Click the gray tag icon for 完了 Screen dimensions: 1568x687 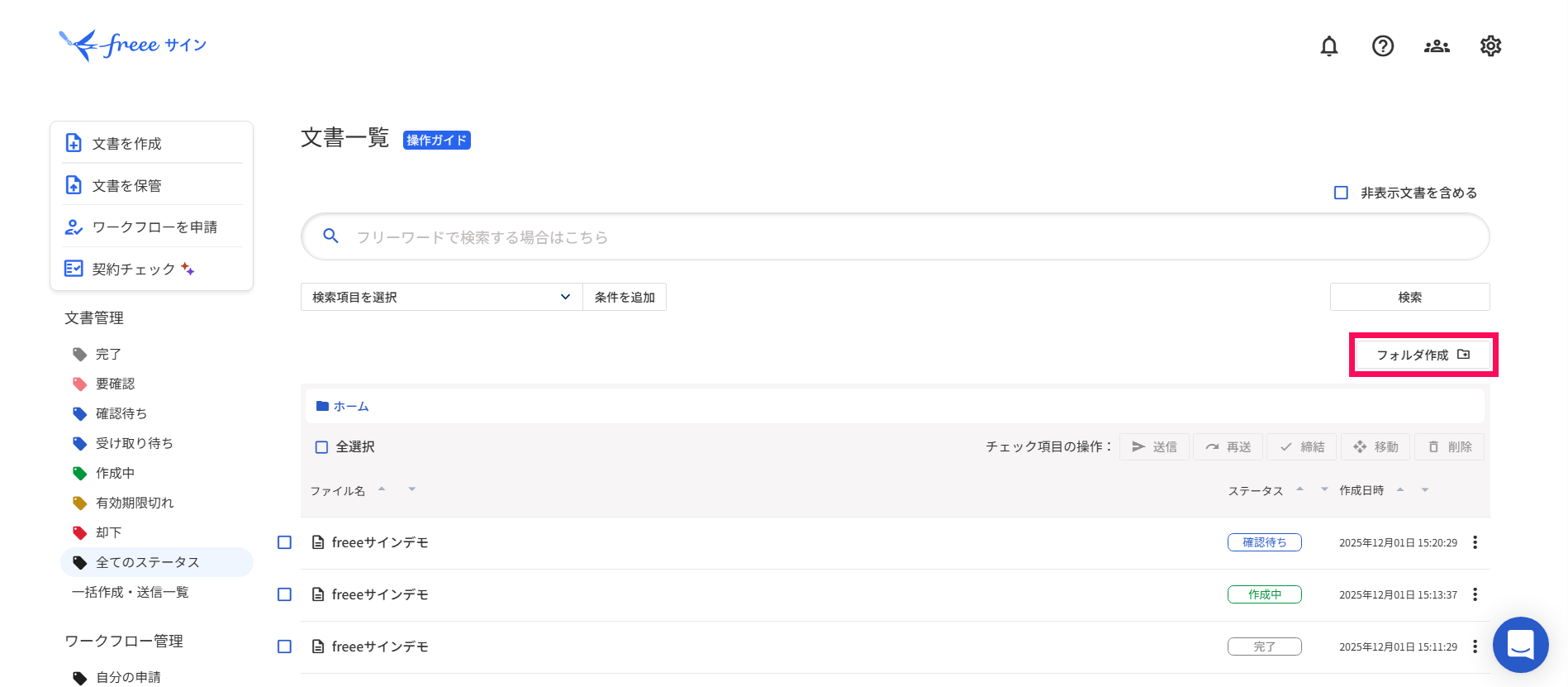point(80,354)
